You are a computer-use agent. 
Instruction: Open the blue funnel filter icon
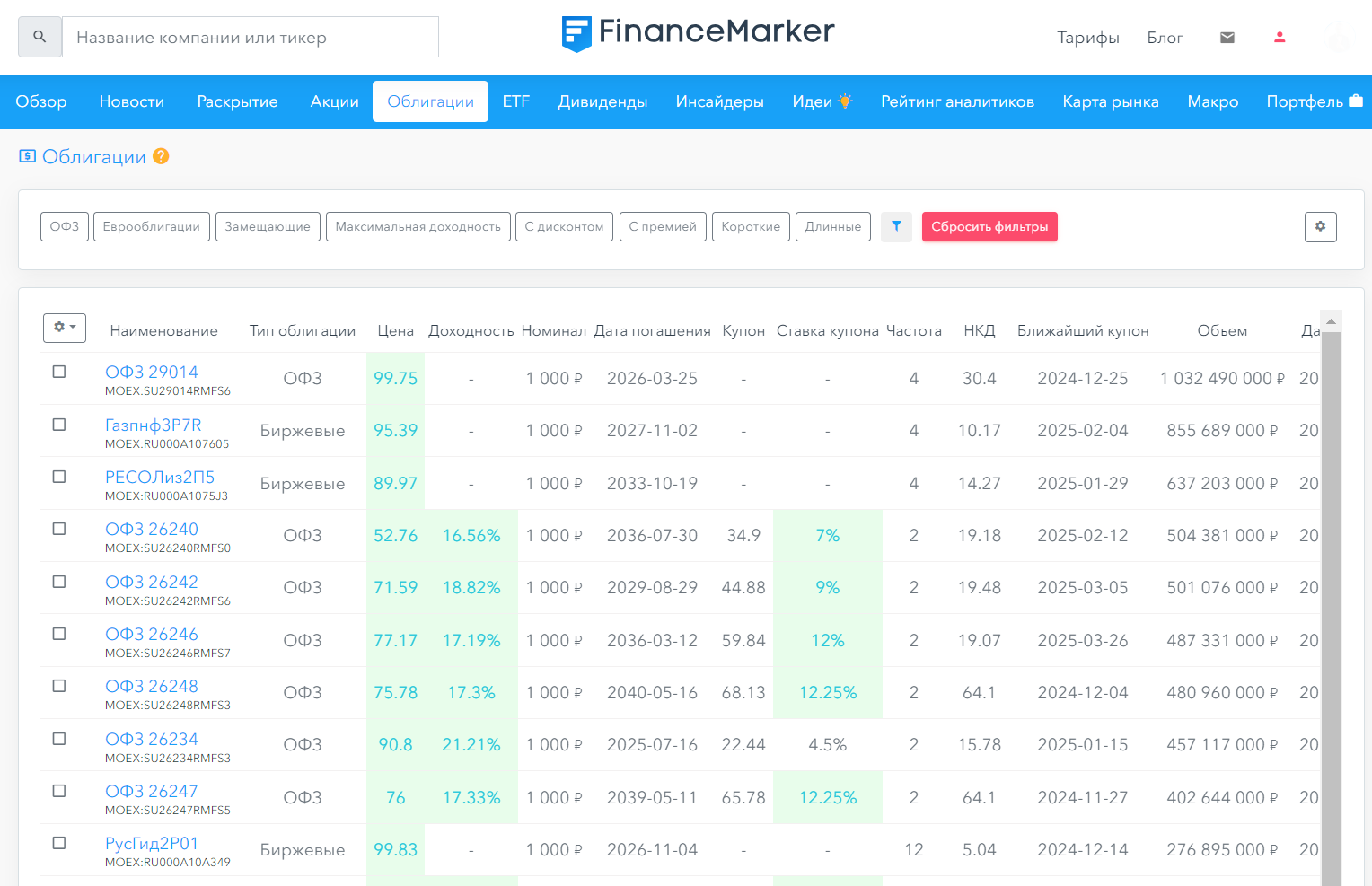(896, 227)
